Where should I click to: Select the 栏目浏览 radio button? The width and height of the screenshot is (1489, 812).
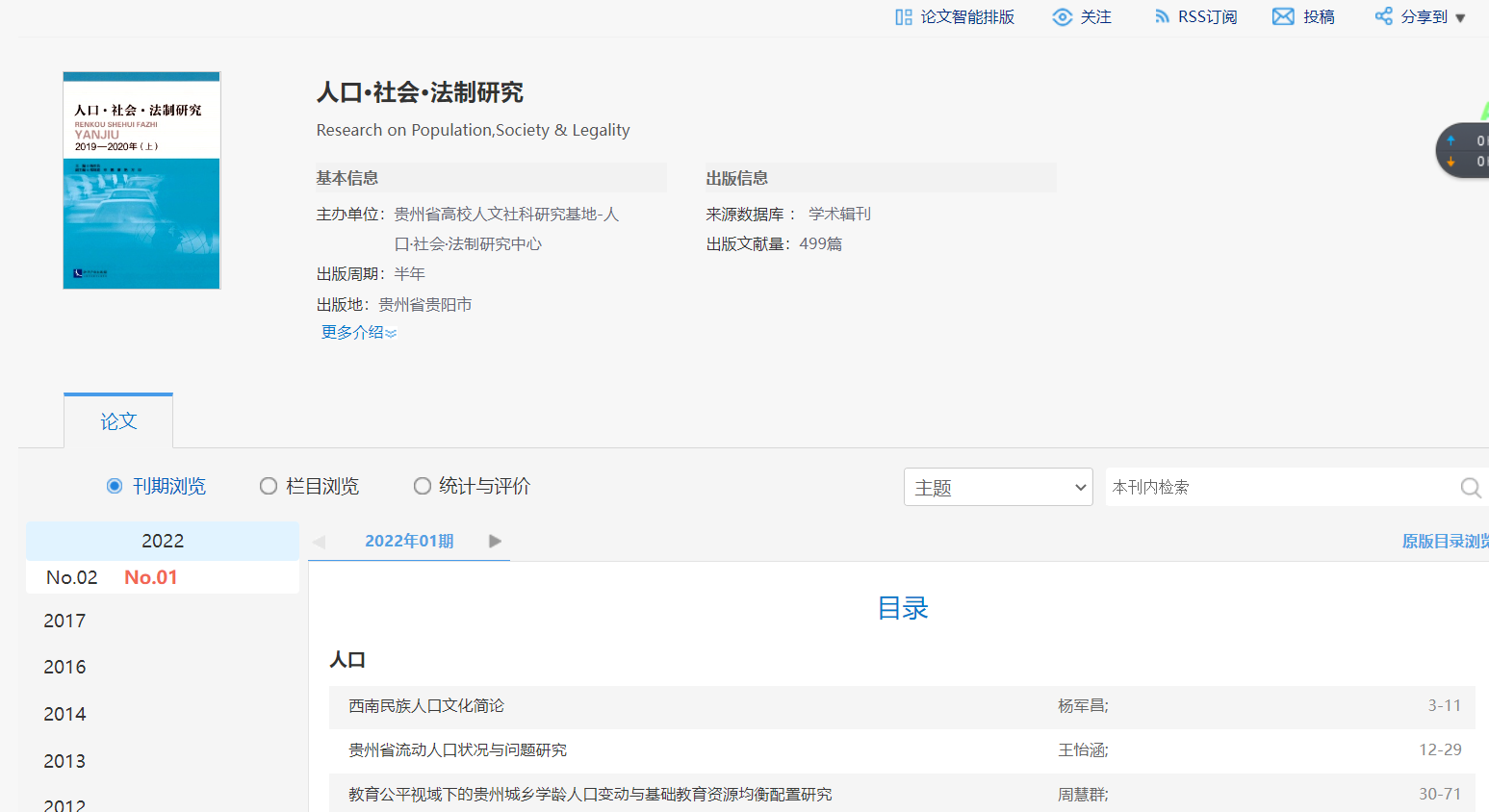tap(269, 487)
